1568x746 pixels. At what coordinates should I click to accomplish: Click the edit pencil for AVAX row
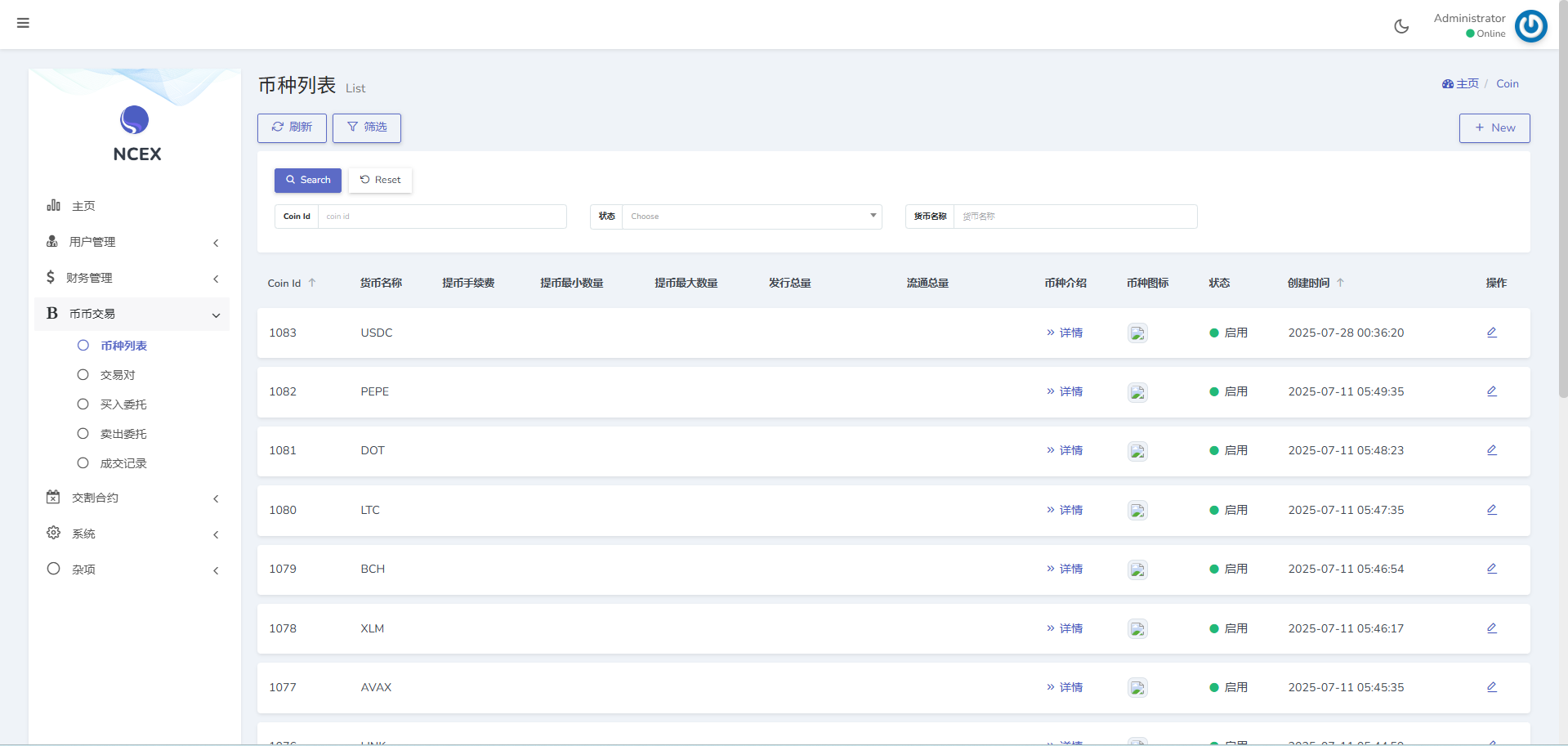(1491, 686)
